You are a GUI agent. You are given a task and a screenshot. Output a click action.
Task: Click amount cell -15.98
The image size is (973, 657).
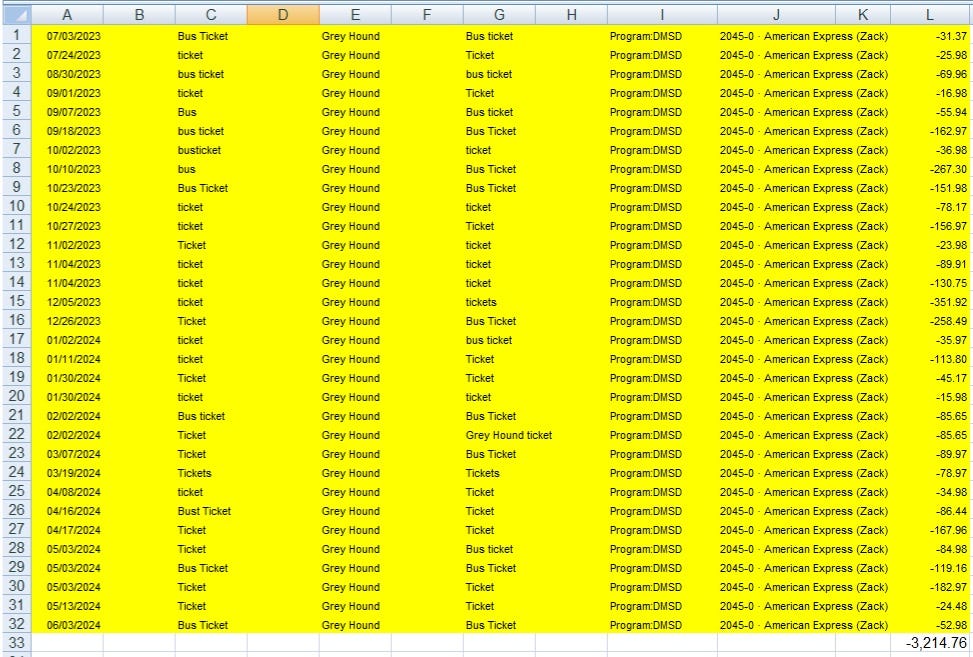[930, 397]
